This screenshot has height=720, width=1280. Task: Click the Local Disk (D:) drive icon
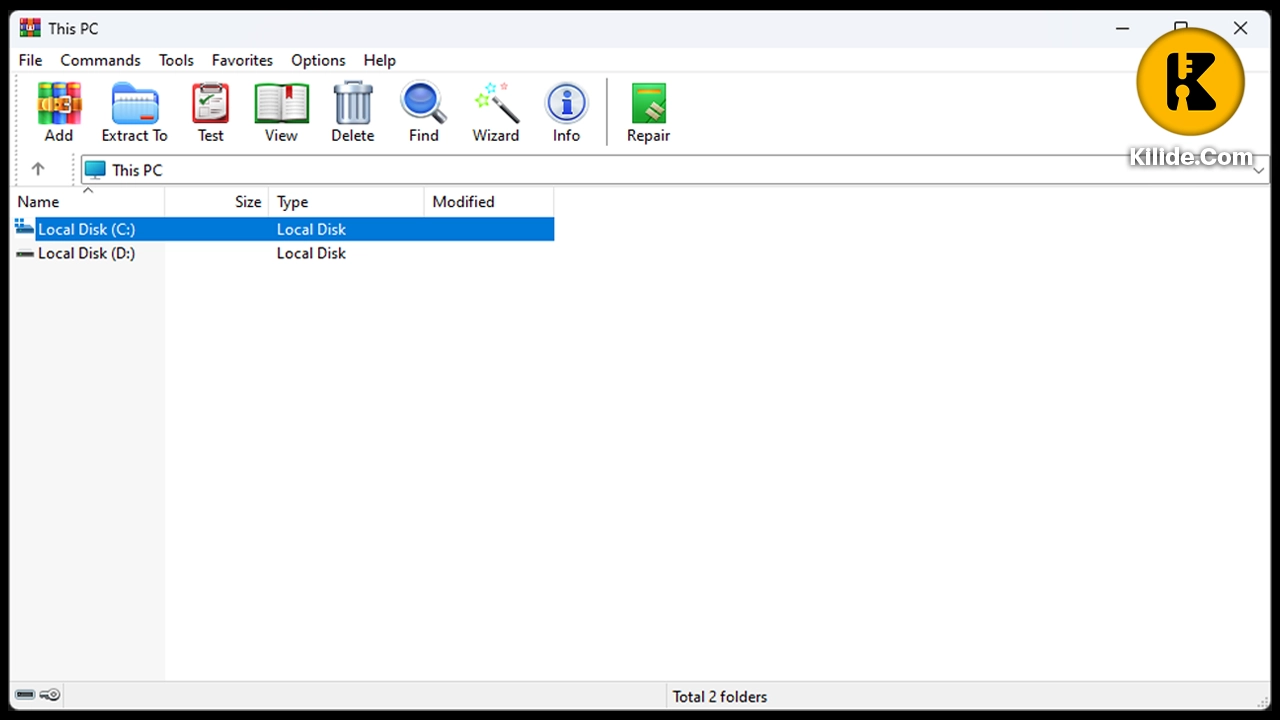coord(25,253)
